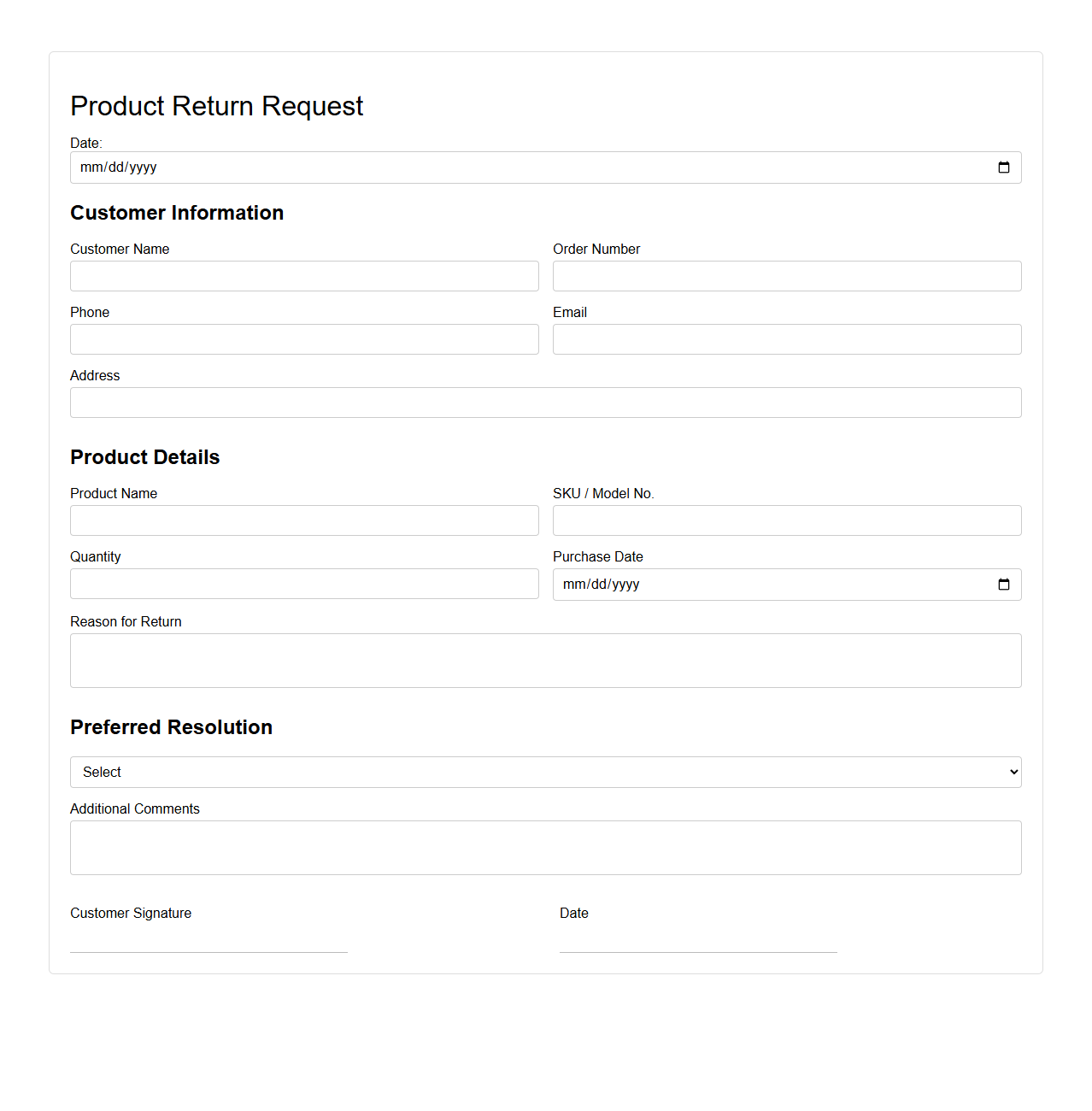Click the Customer Information section header
This screenshot has width=1092, height=1111.
click(177, 213)
